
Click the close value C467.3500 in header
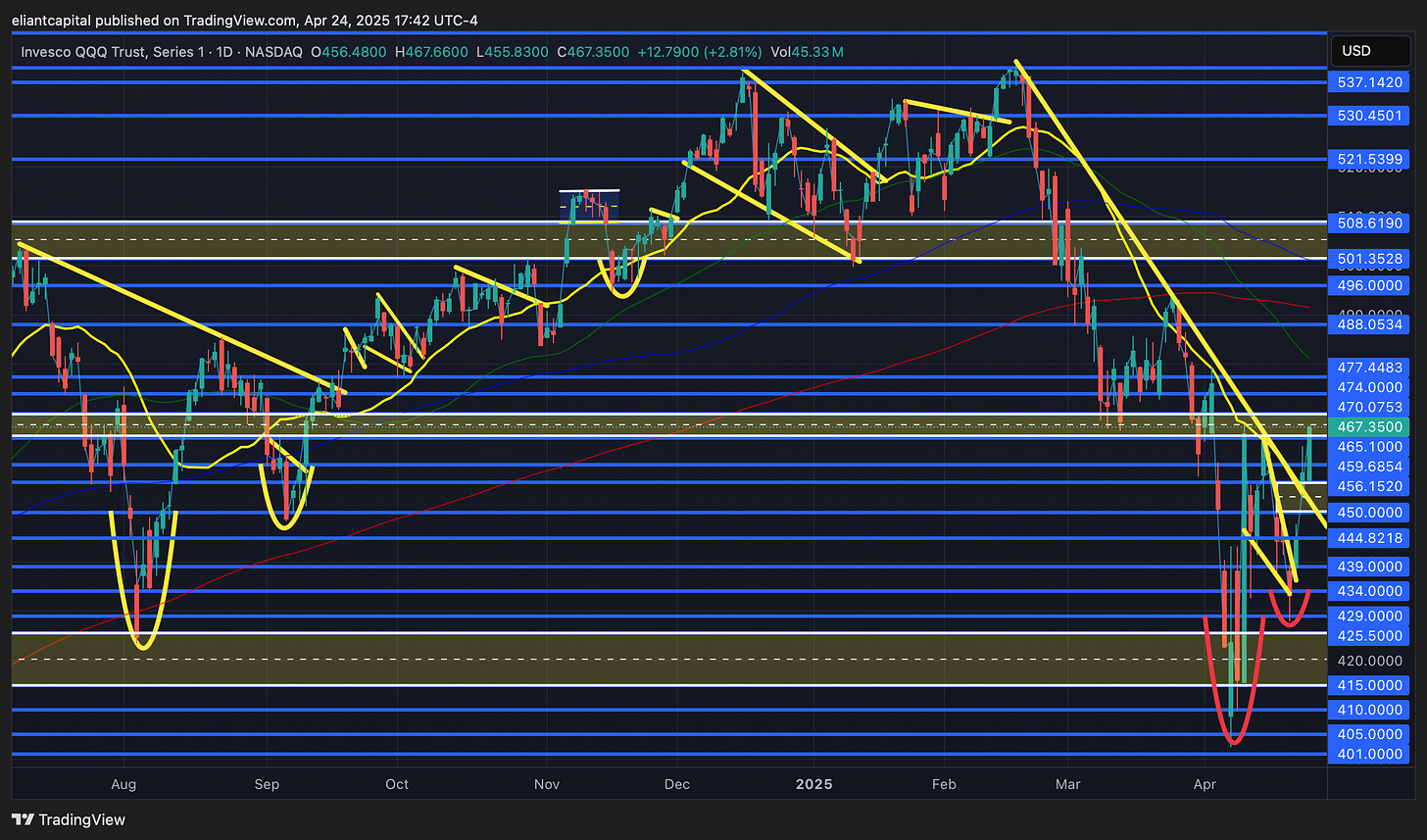tap(593, 51)
